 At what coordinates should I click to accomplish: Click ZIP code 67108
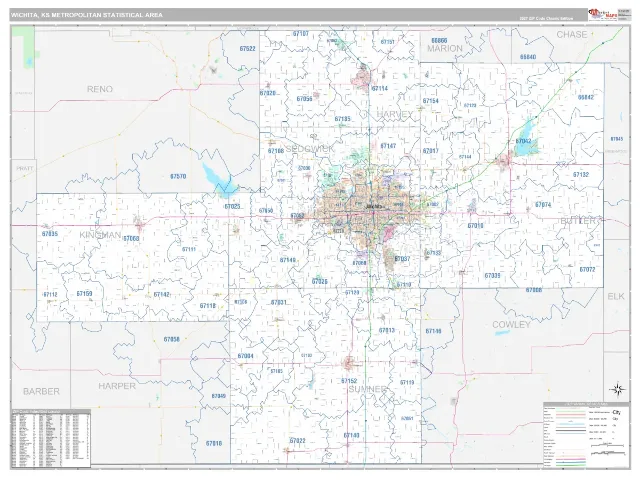click(x=276, y=151)
